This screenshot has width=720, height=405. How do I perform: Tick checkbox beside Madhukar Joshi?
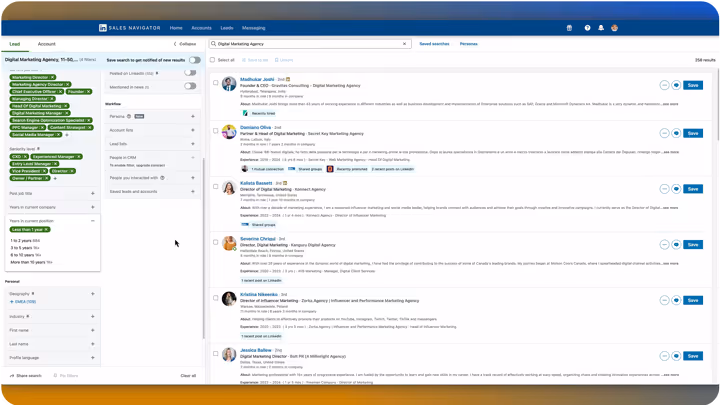215,83
